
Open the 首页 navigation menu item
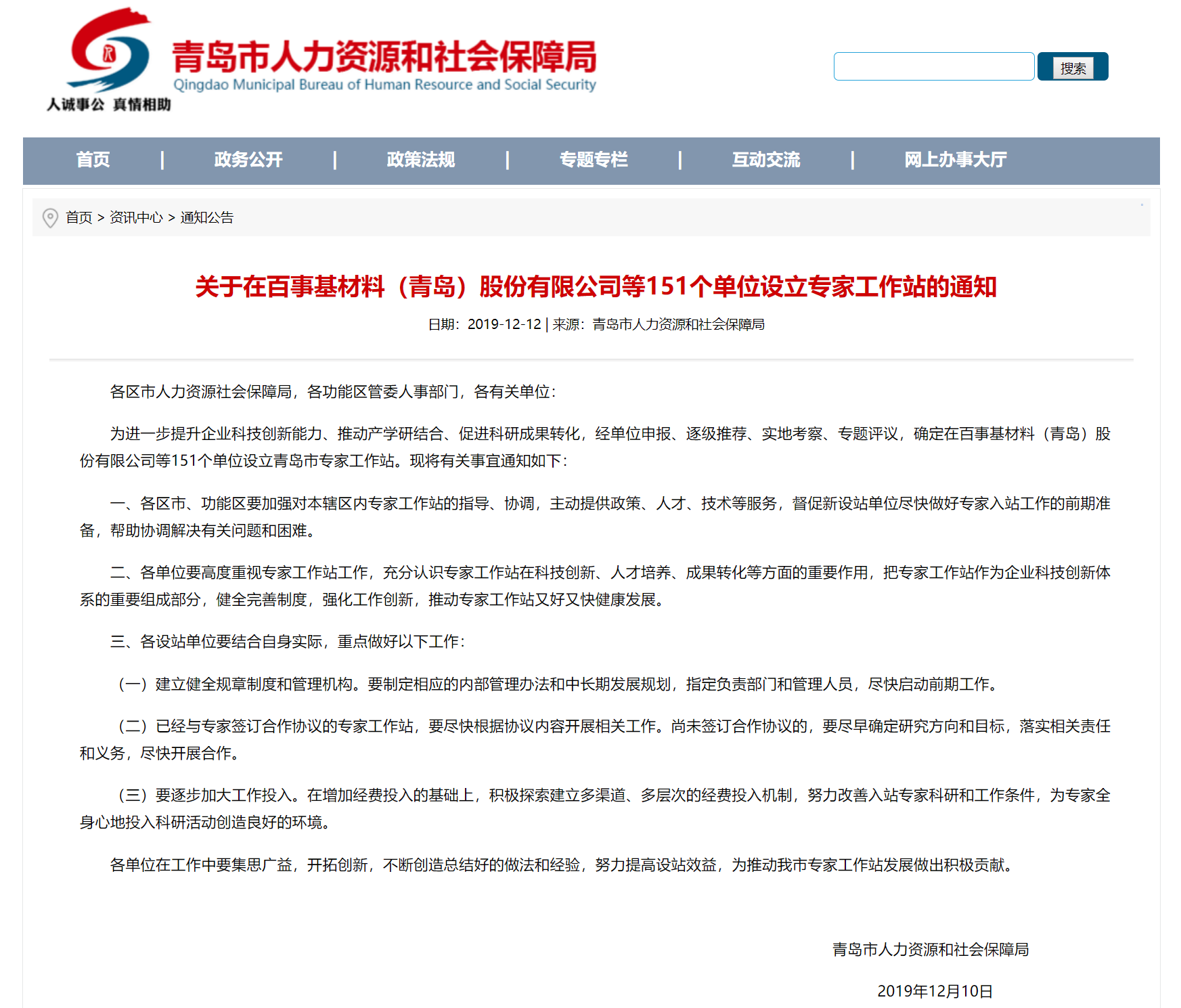(93, 160)
